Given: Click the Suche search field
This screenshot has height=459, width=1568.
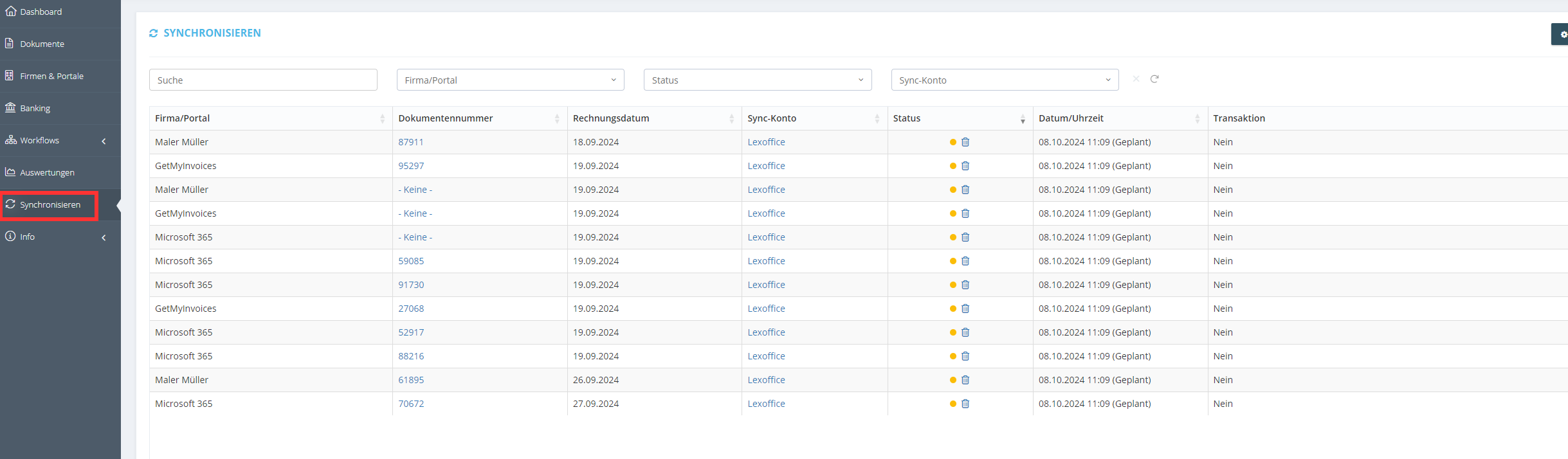Looking at the screenshot, I should pyautogui.click(x=263, y=80).
